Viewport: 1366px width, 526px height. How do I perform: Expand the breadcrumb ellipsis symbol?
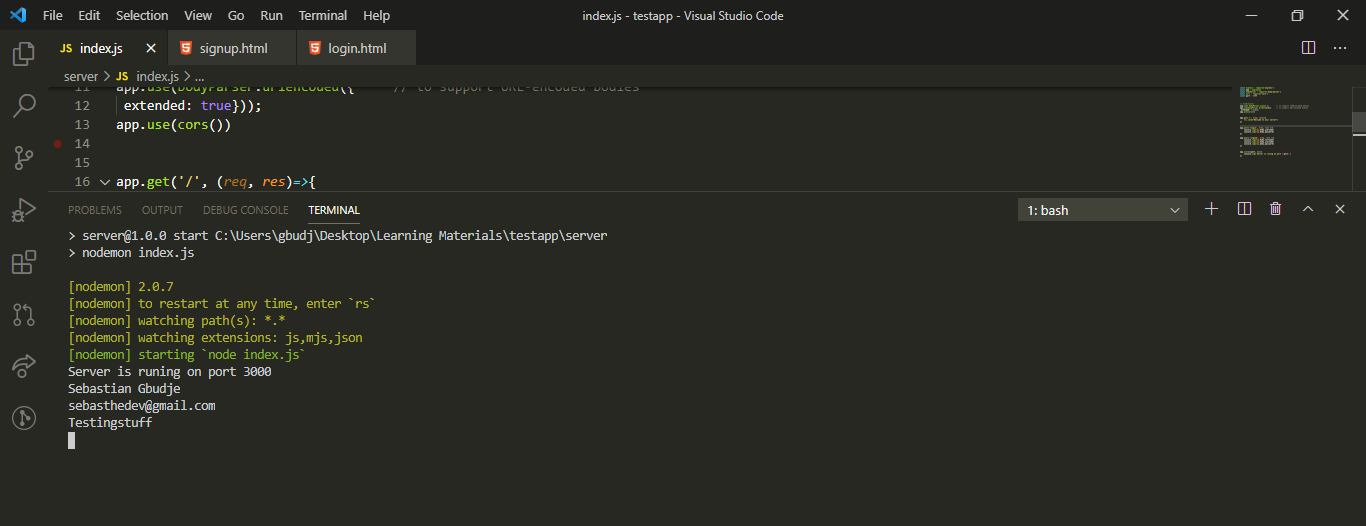click(199, 76)
